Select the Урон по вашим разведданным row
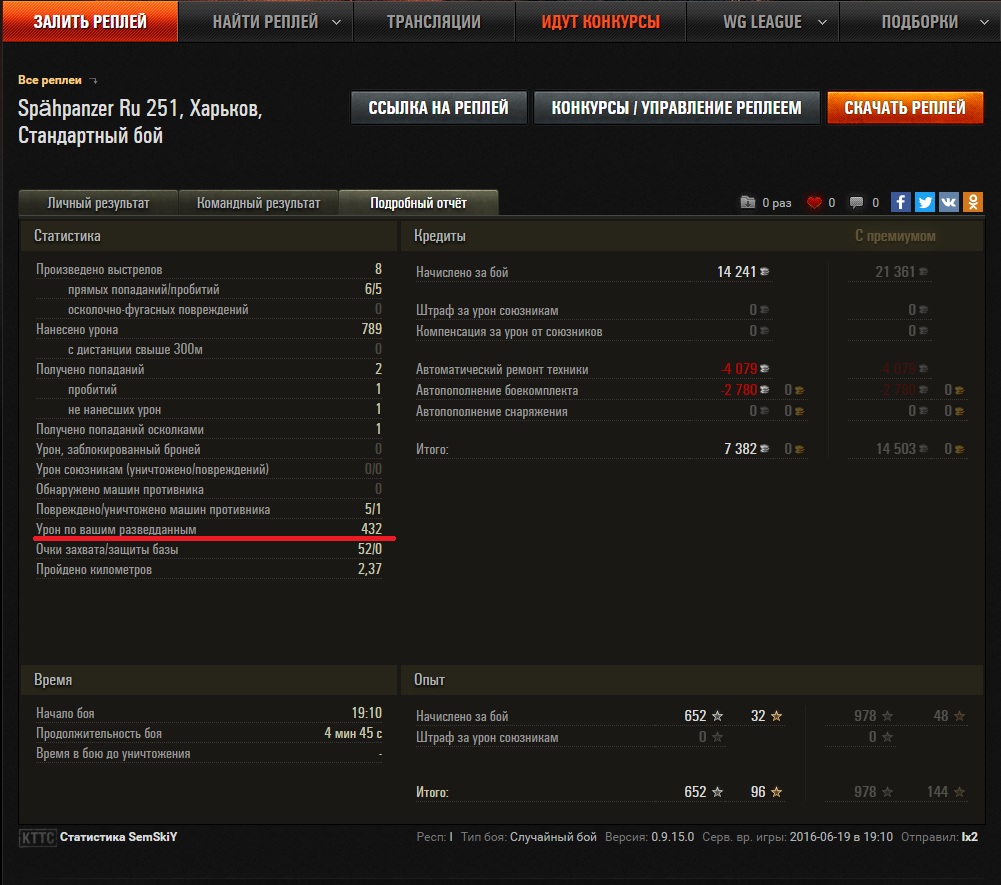 click(x=209, y=529)
